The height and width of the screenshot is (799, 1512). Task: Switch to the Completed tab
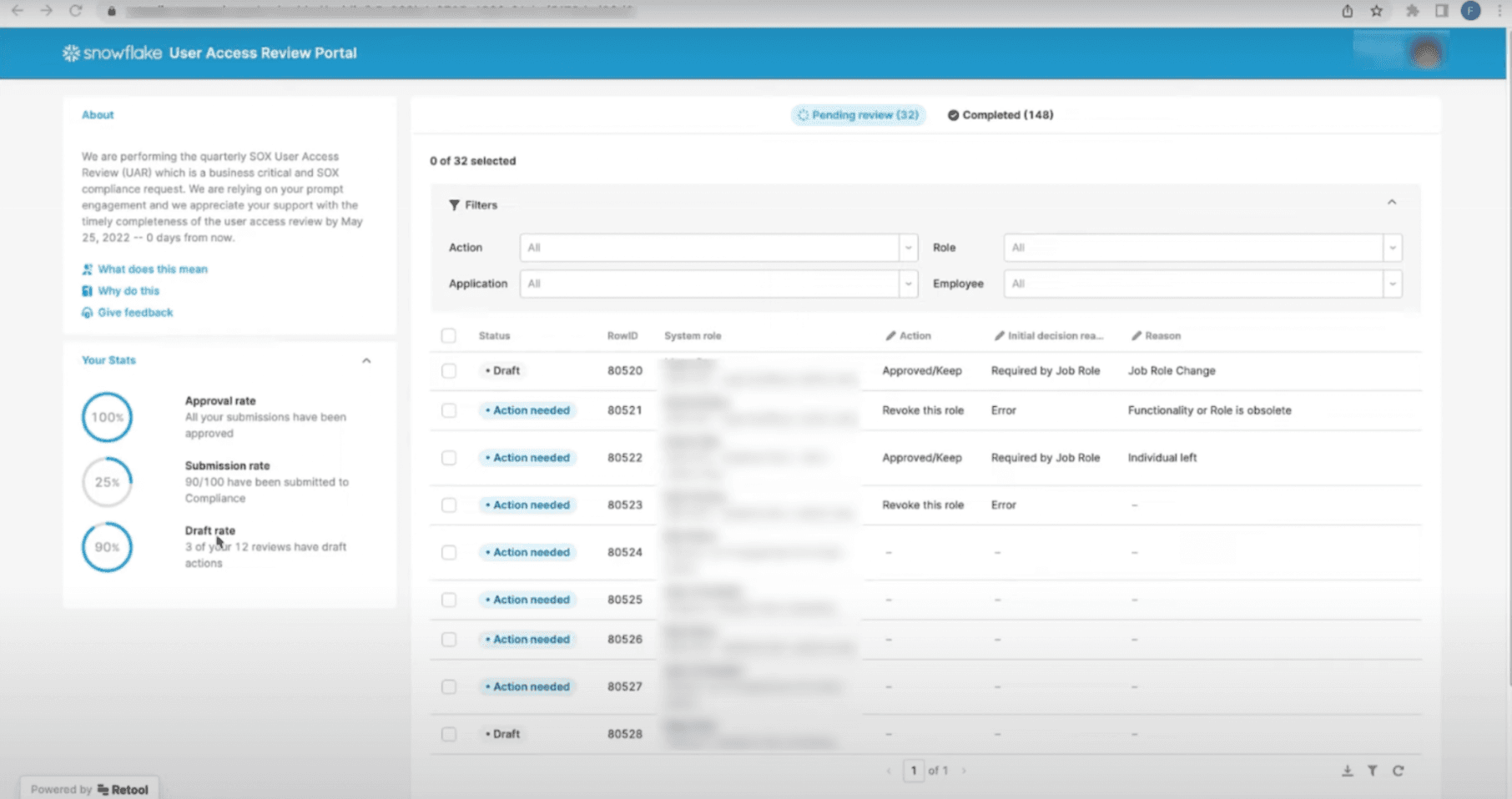(x=1000, y=115)
